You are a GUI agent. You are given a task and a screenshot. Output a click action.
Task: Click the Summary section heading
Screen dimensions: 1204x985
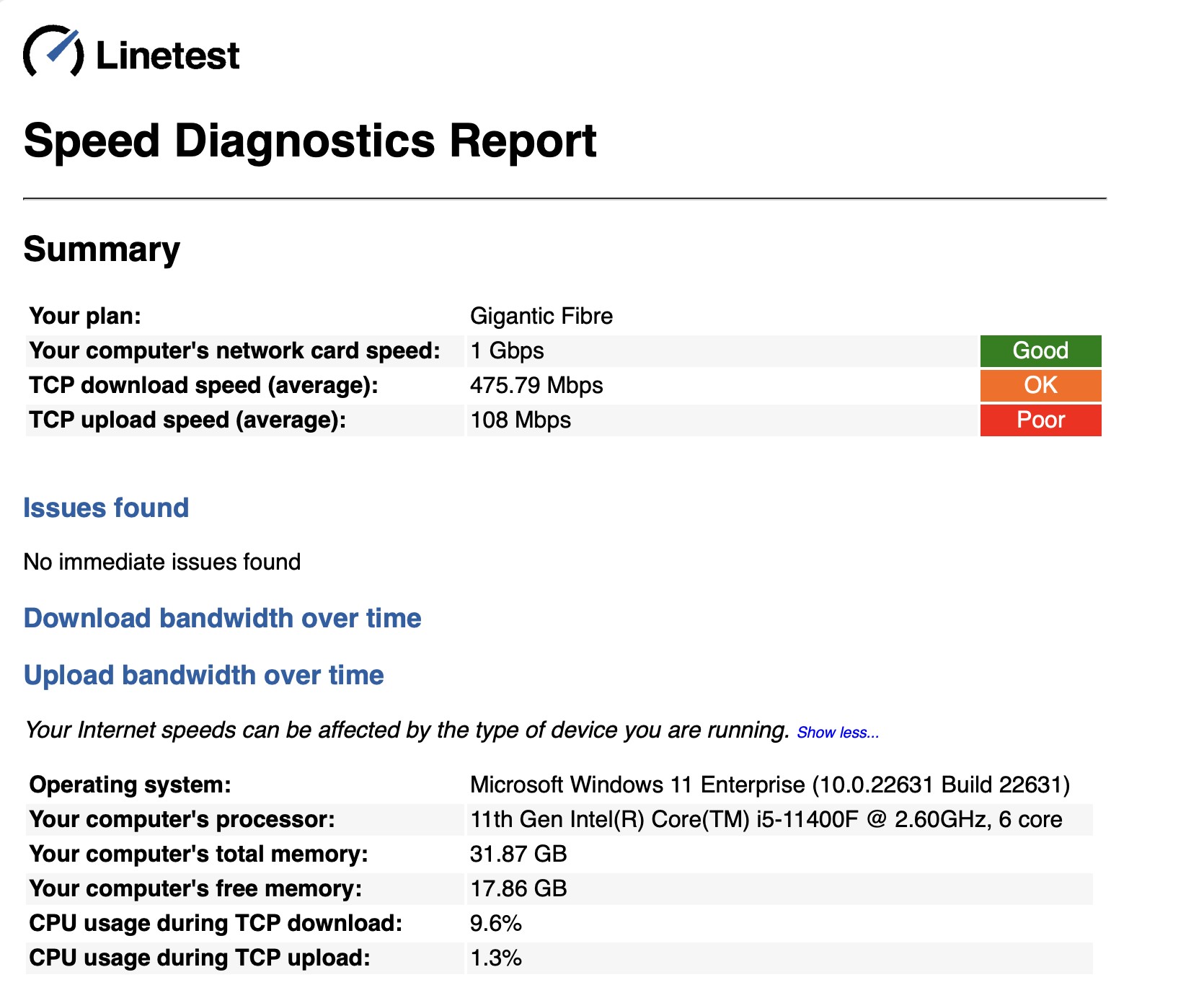(102, 249)
